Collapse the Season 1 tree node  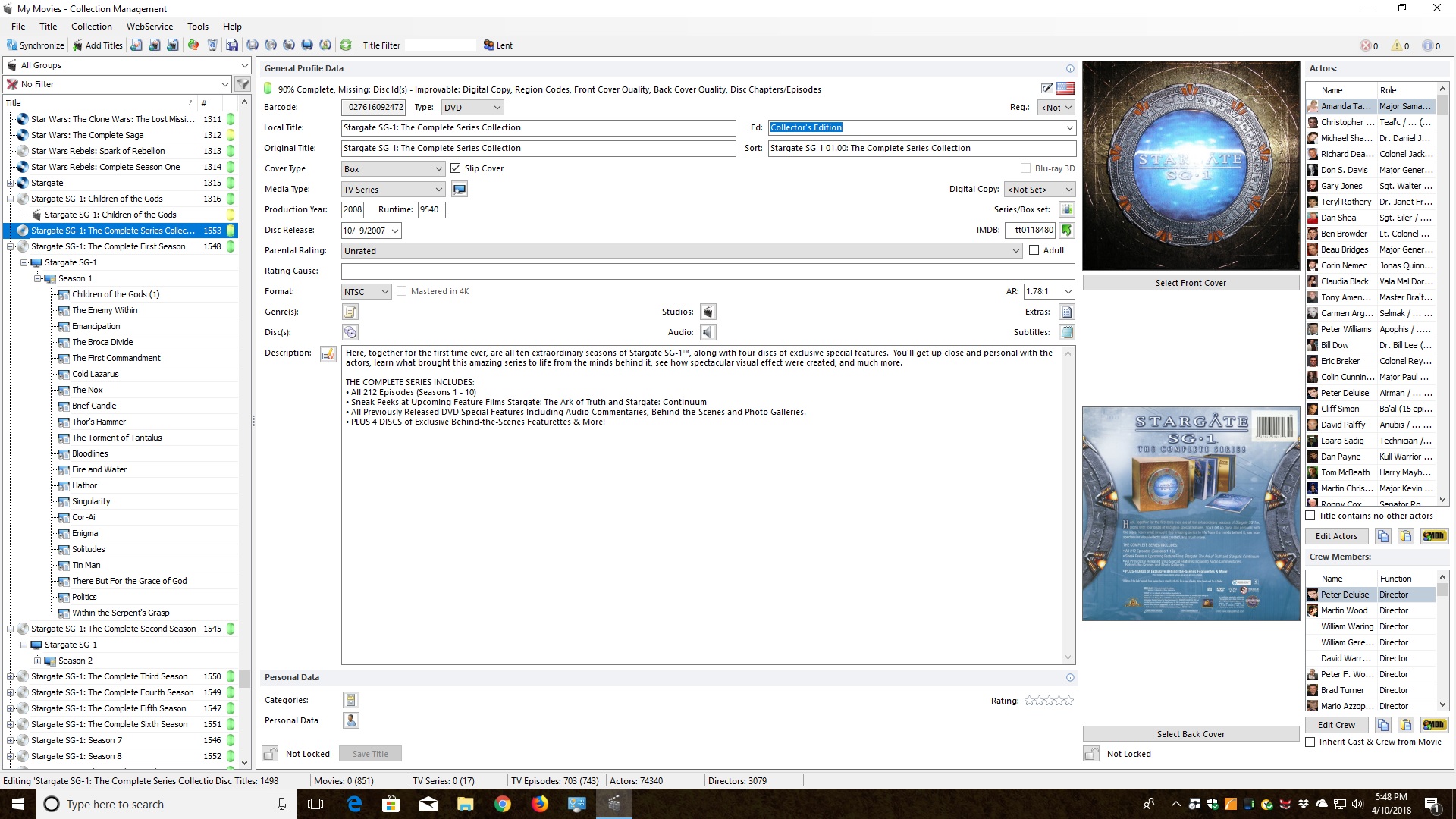coord(38,278)
